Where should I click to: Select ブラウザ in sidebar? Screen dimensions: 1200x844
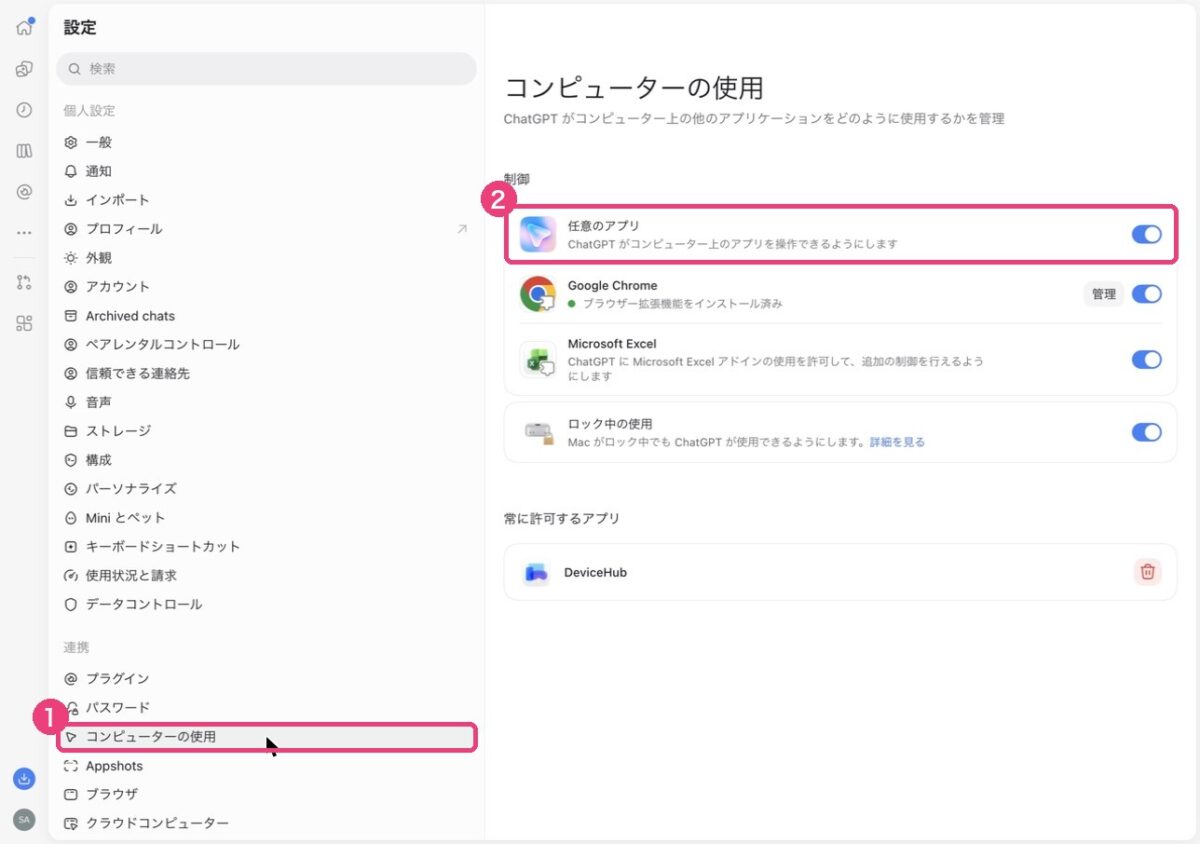[x=266, y=794]
